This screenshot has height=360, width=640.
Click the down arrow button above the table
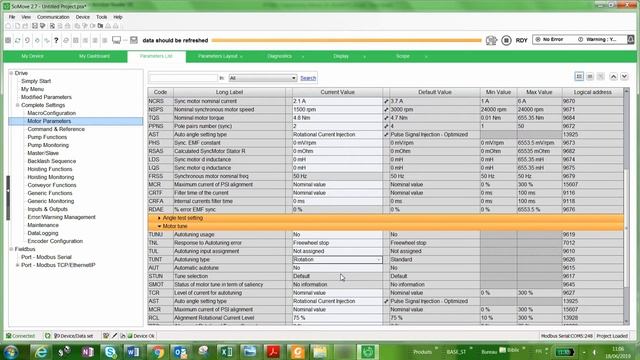pyautogui.click(x=624, y=76)
